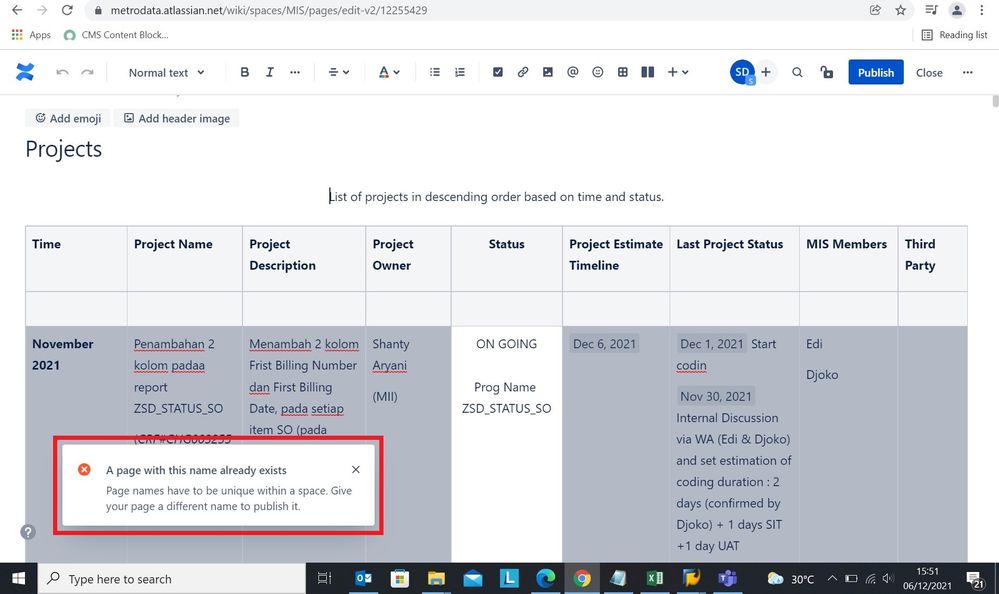Image resolution: width=999 pixels, height=594 pixels.
Task: Click Add emoji button
Action: [68, 118]
